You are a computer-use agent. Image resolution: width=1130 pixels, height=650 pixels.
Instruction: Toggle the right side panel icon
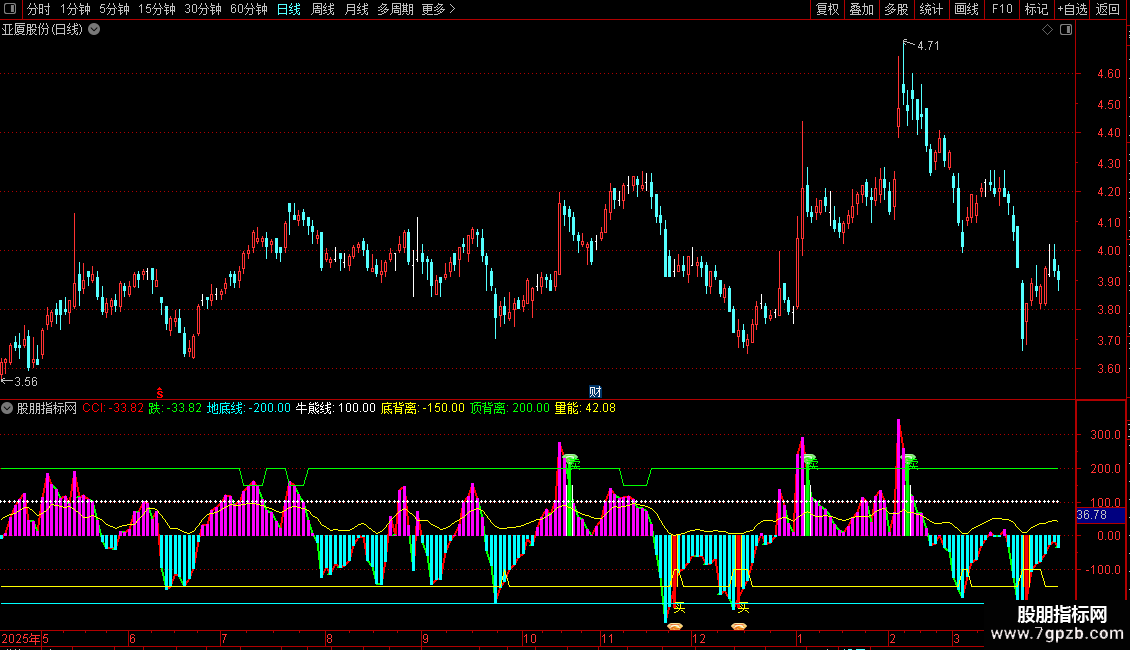(x=1066, y=30)
